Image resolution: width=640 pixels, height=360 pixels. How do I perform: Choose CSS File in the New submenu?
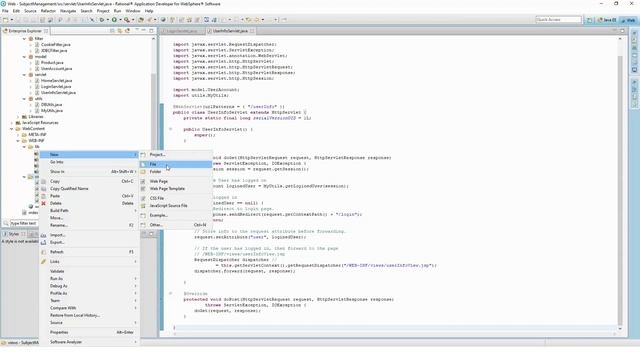tap(176, 198)
